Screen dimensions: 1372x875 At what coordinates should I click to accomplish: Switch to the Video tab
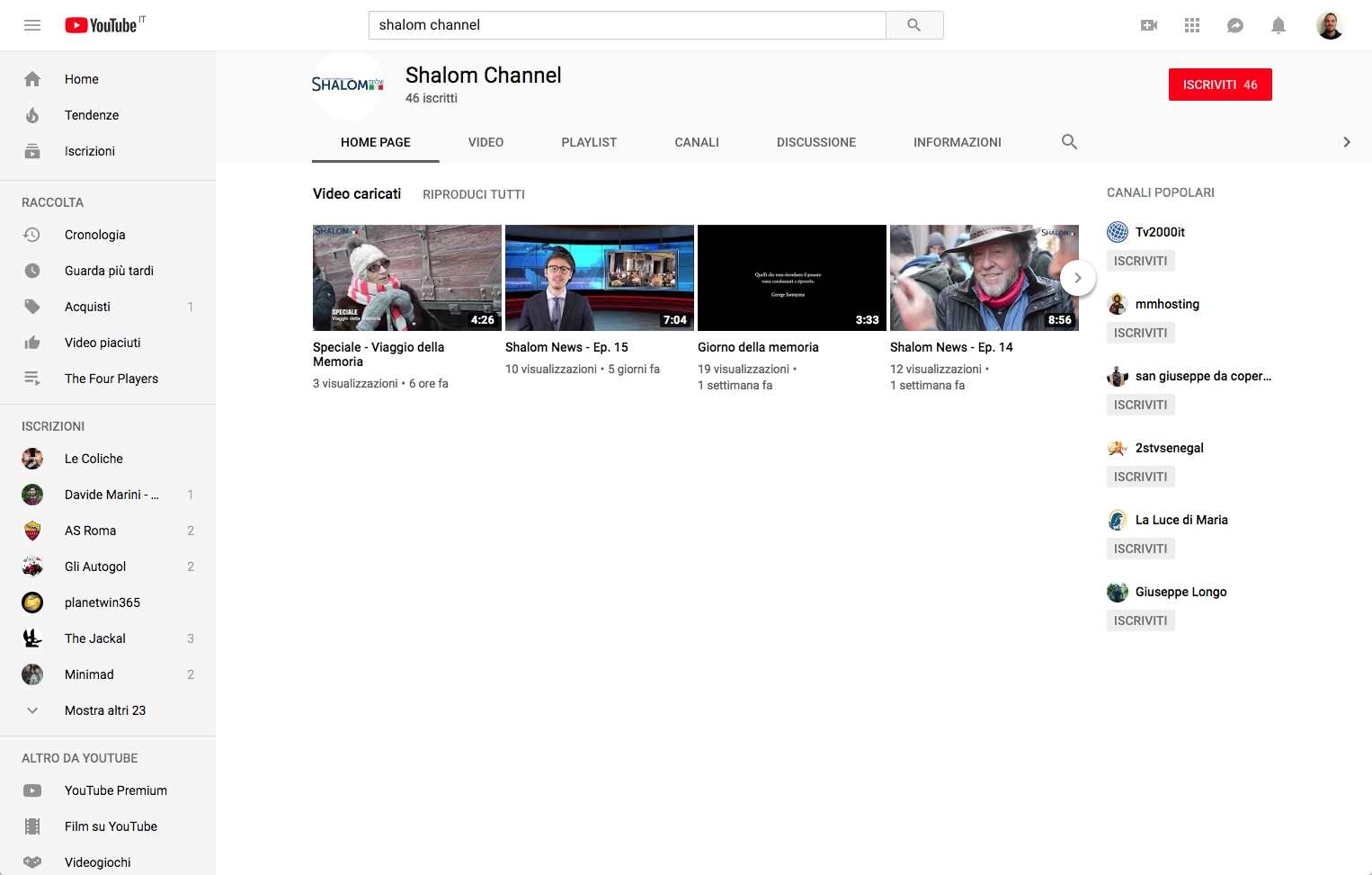point(486,142)
